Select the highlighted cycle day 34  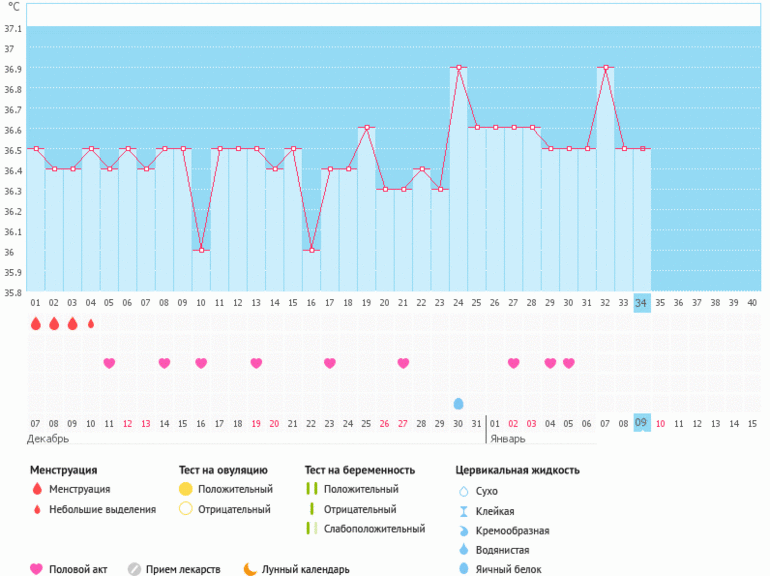pos(641,302)
